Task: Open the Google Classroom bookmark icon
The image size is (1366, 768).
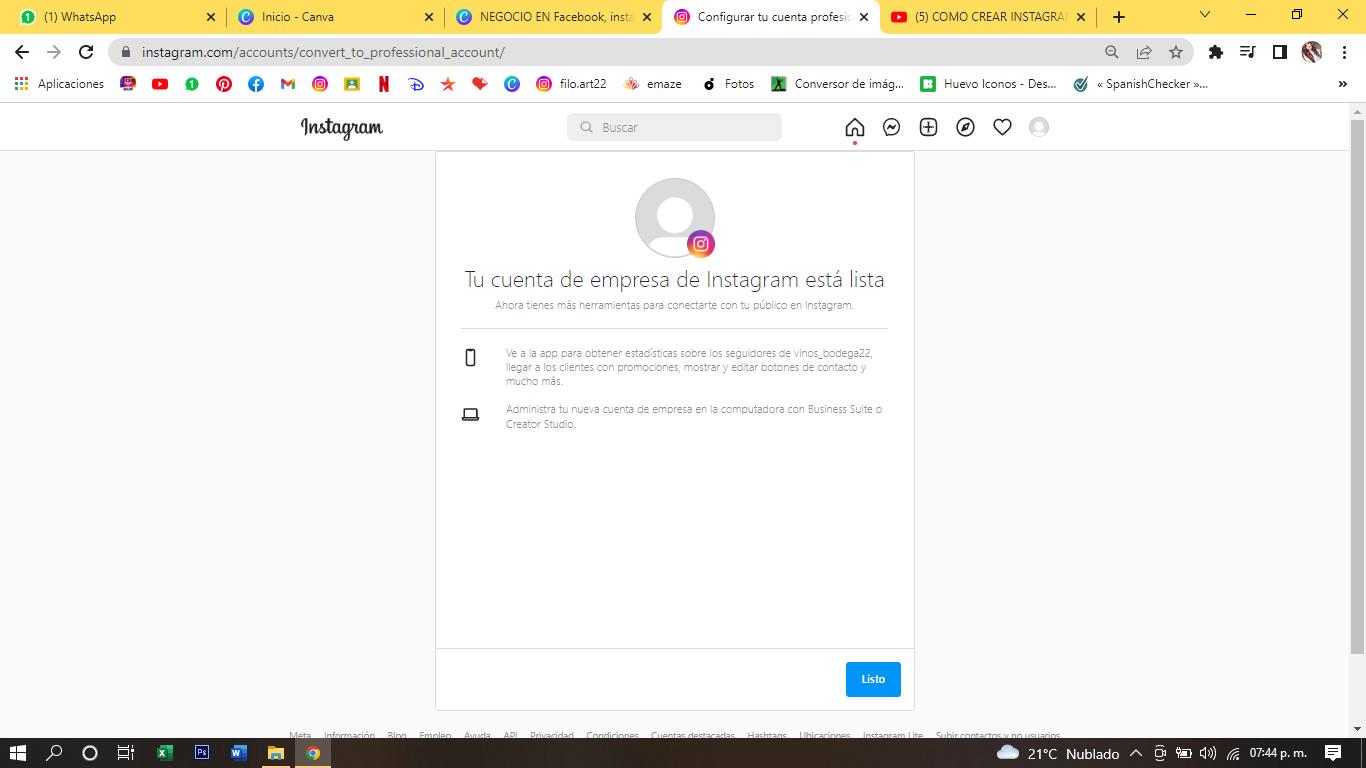Action: pos(352,84)
